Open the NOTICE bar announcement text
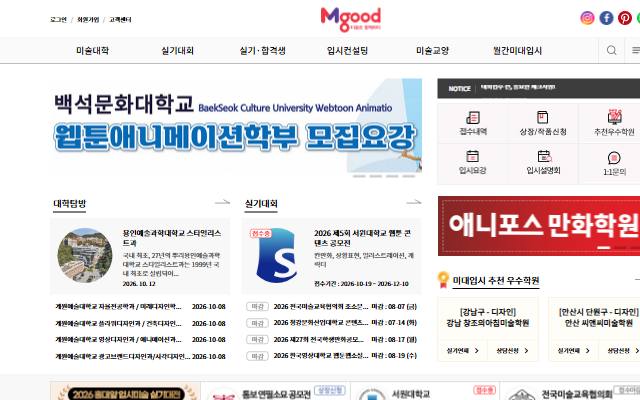This screenshot has width=640, height=400. (518, 87)
